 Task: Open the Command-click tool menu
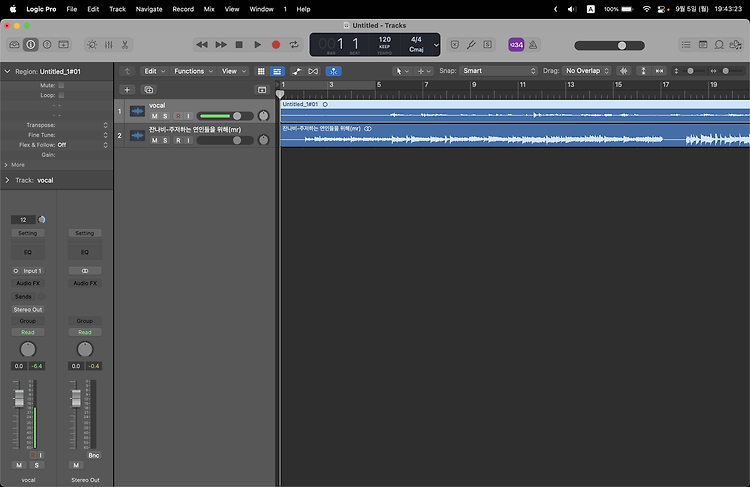(424, 71)
